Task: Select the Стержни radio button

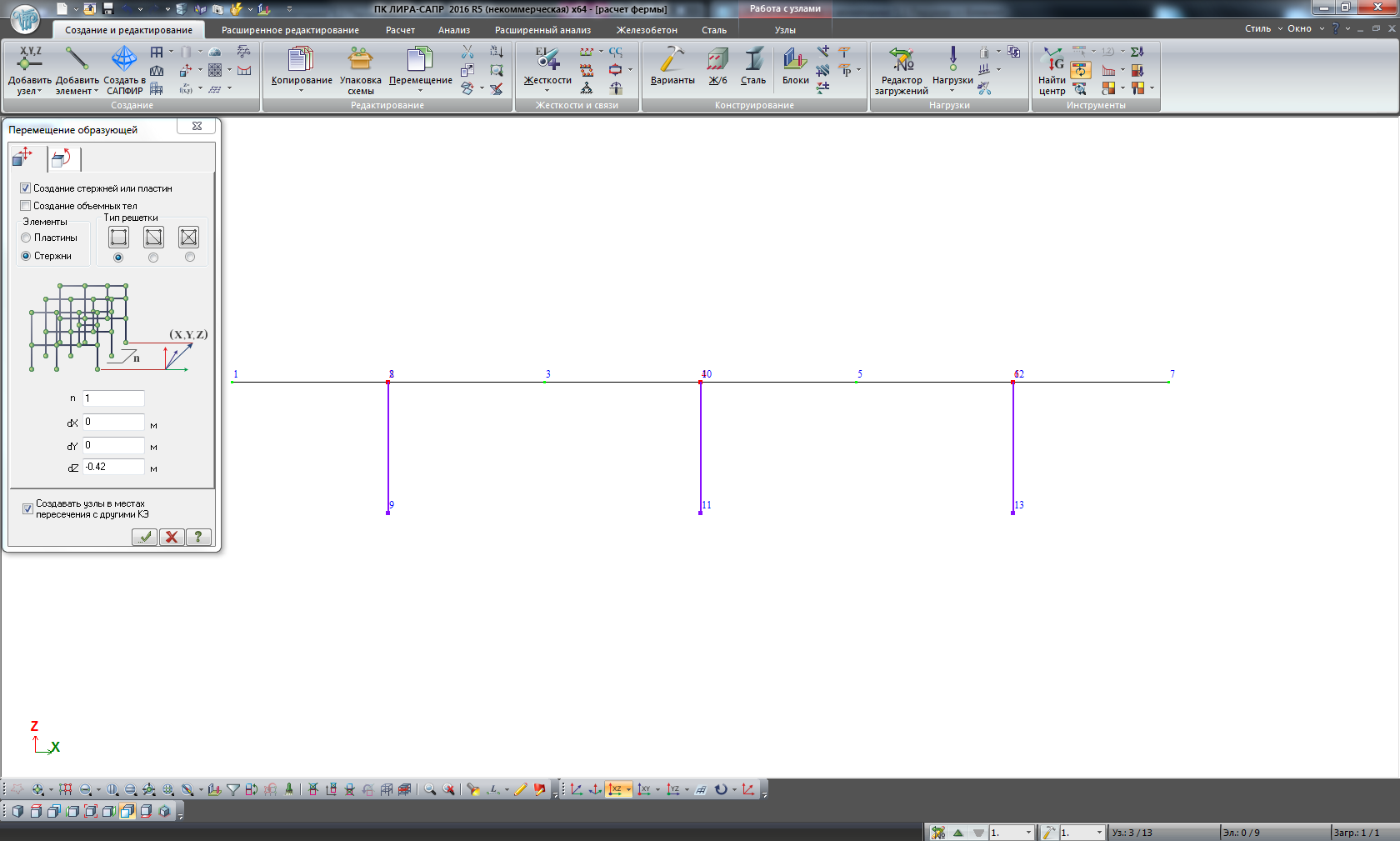Action: (x=26, y=256)
